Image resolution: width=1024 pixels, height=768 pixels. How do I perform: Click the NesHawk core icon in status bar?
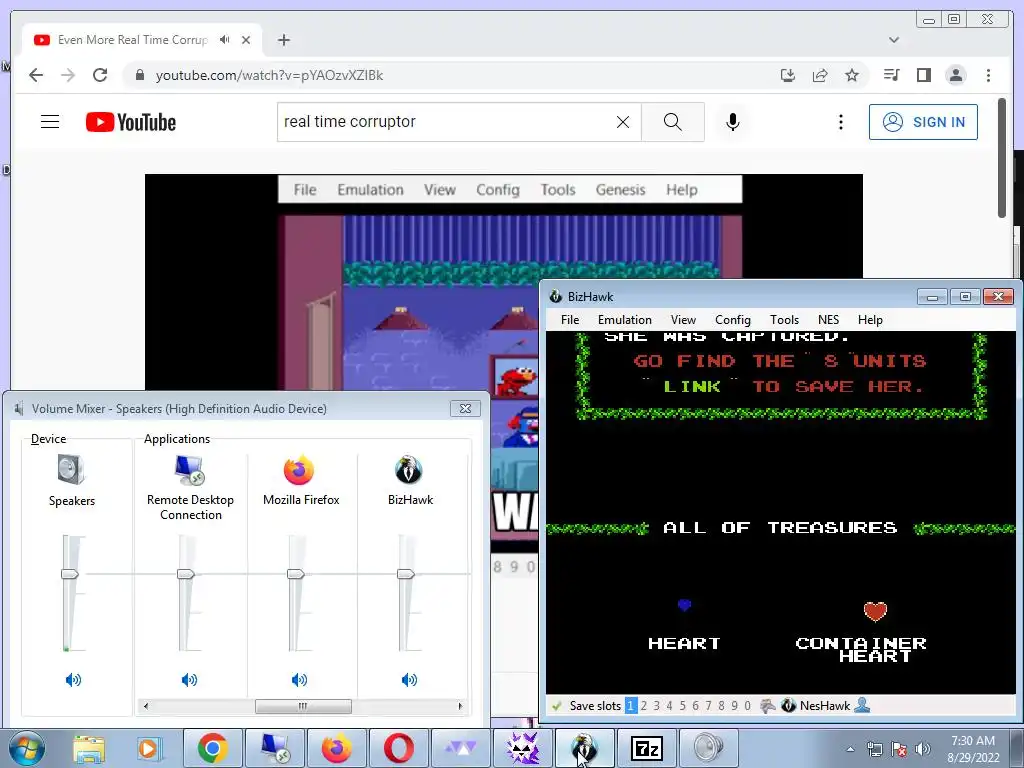[788, 706]
